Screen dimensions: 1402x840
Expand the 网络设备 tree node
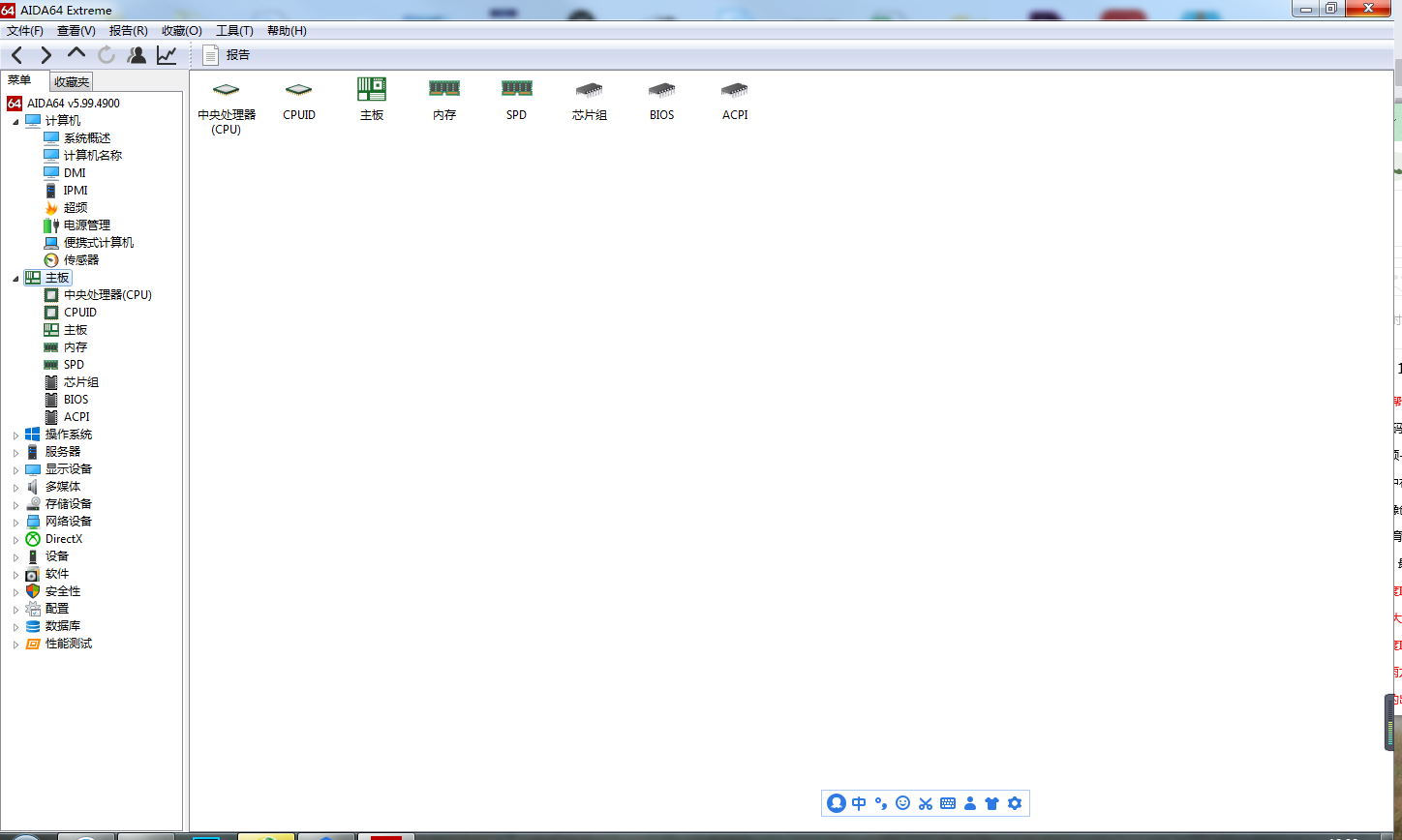[15, 522]
